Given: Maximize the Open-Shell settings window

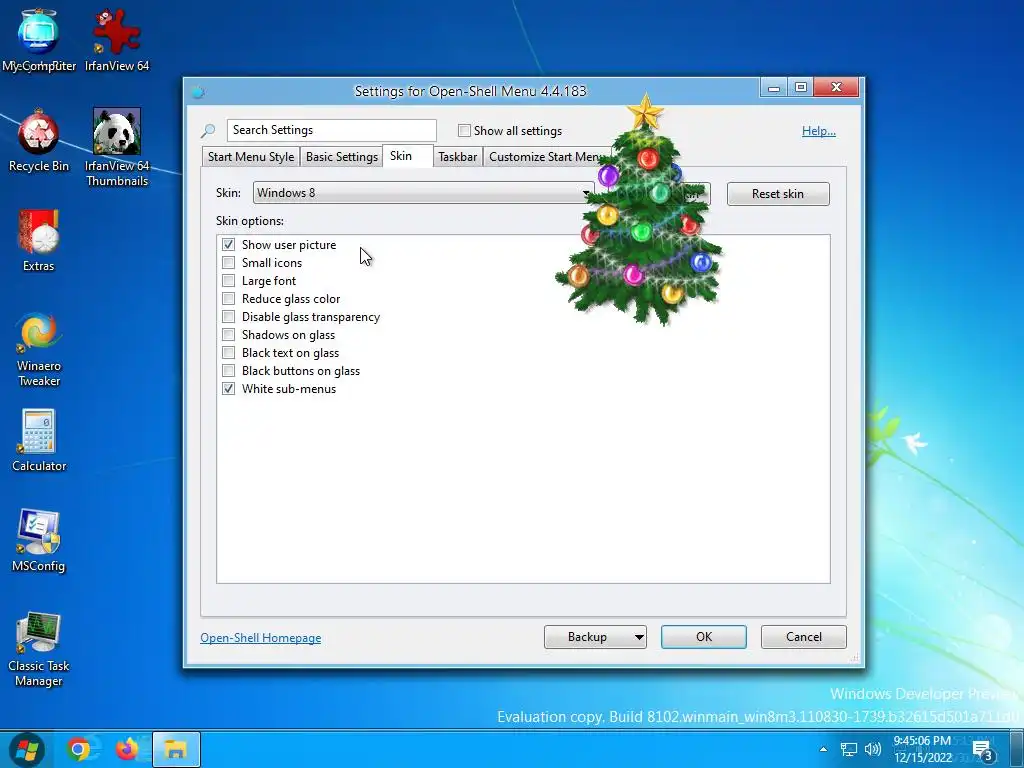Looking at the screenshot, I should coord(801,88).
